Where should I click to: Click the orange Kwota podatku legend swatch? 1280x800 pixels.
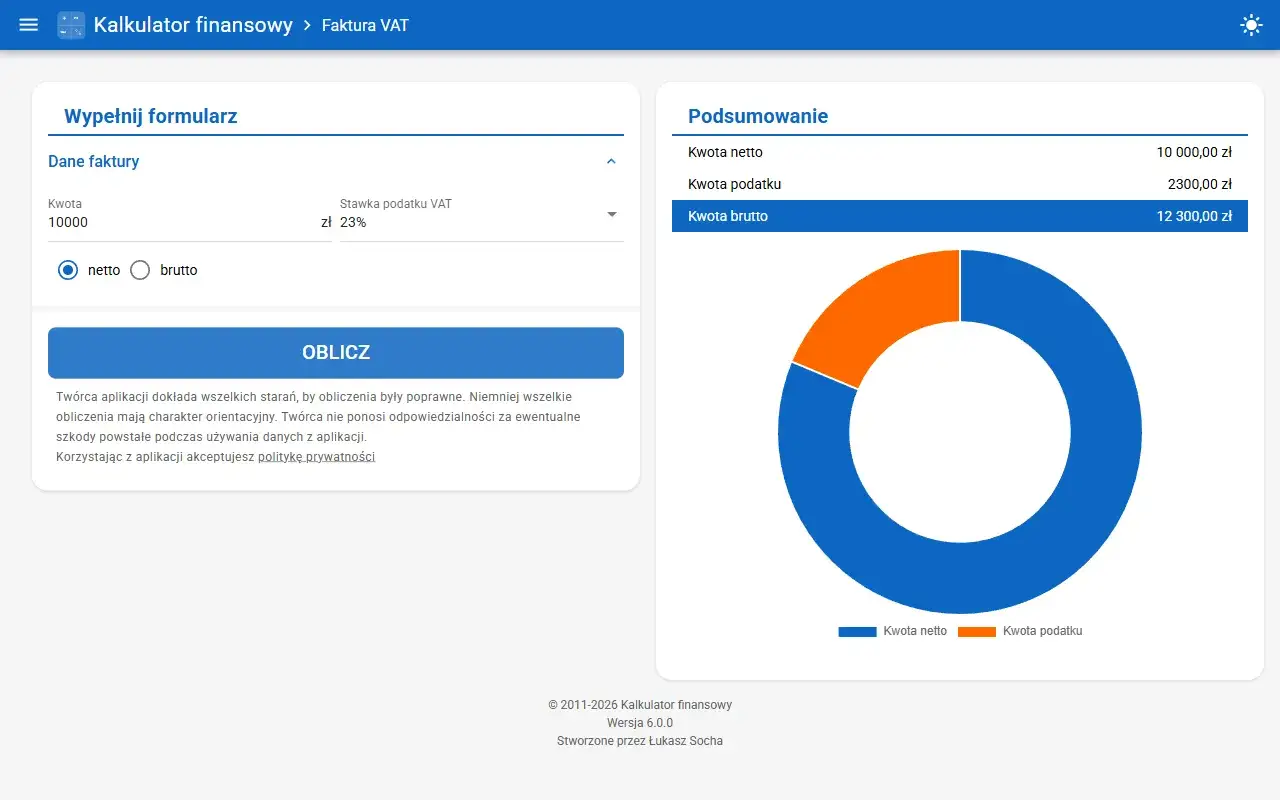point(976,632)
